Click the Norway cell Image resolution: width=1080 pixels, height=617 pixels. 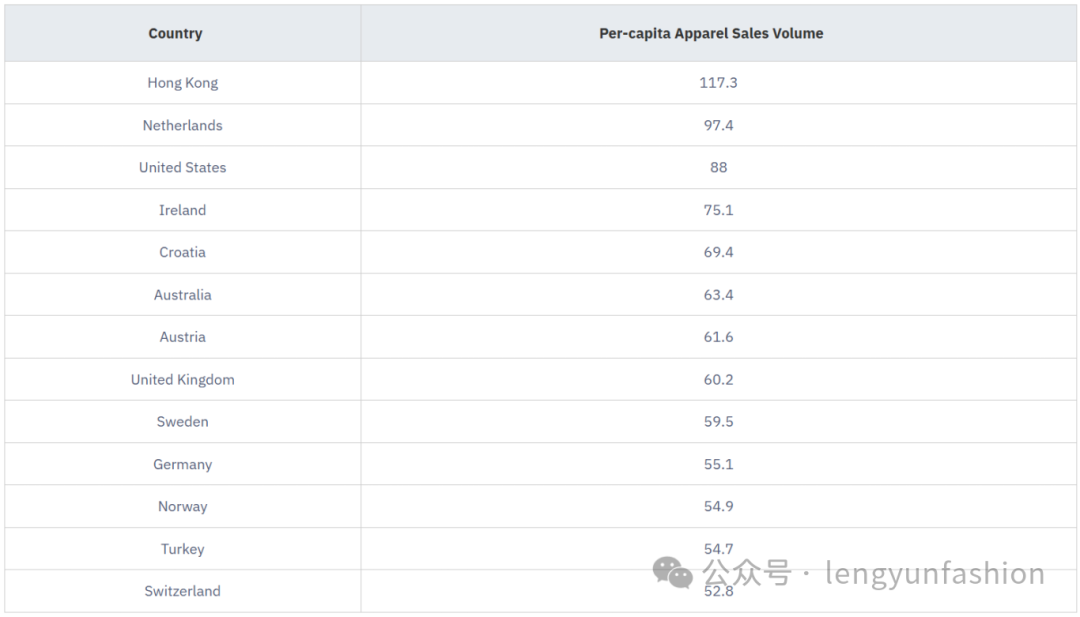(x=183, y=506)
